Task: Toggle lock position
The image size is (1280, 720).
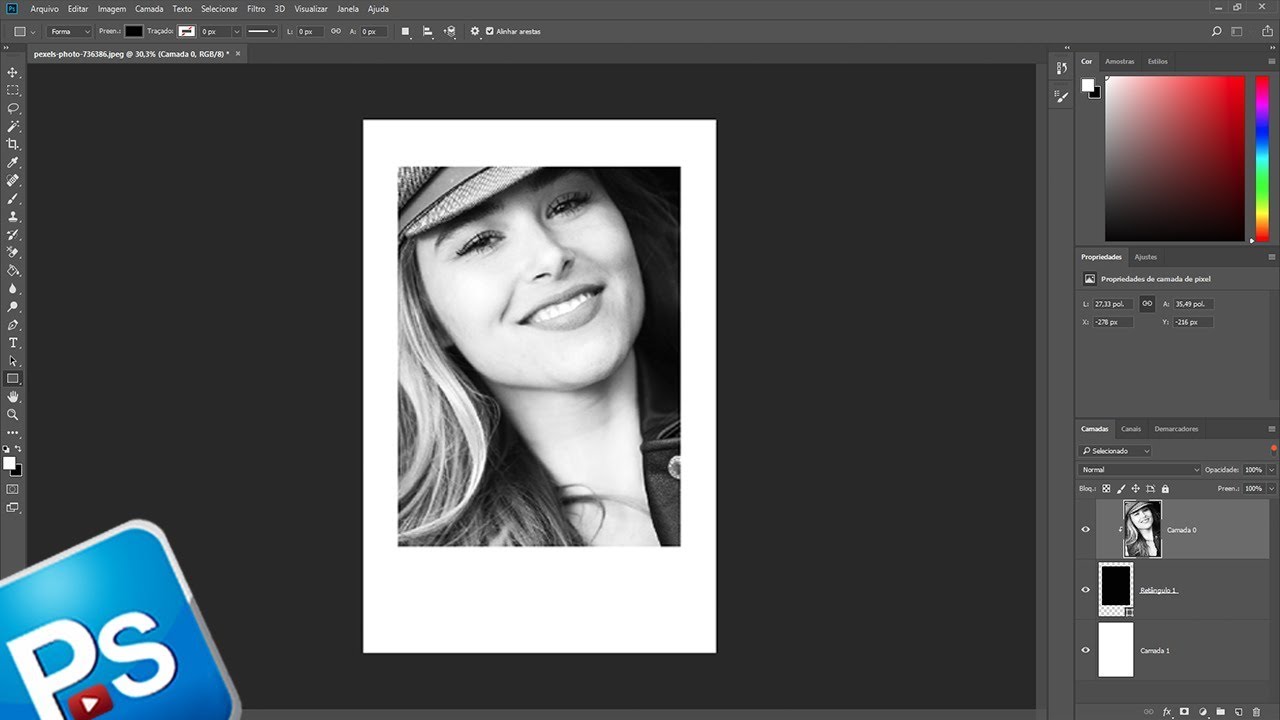Action: point(1135,489)
